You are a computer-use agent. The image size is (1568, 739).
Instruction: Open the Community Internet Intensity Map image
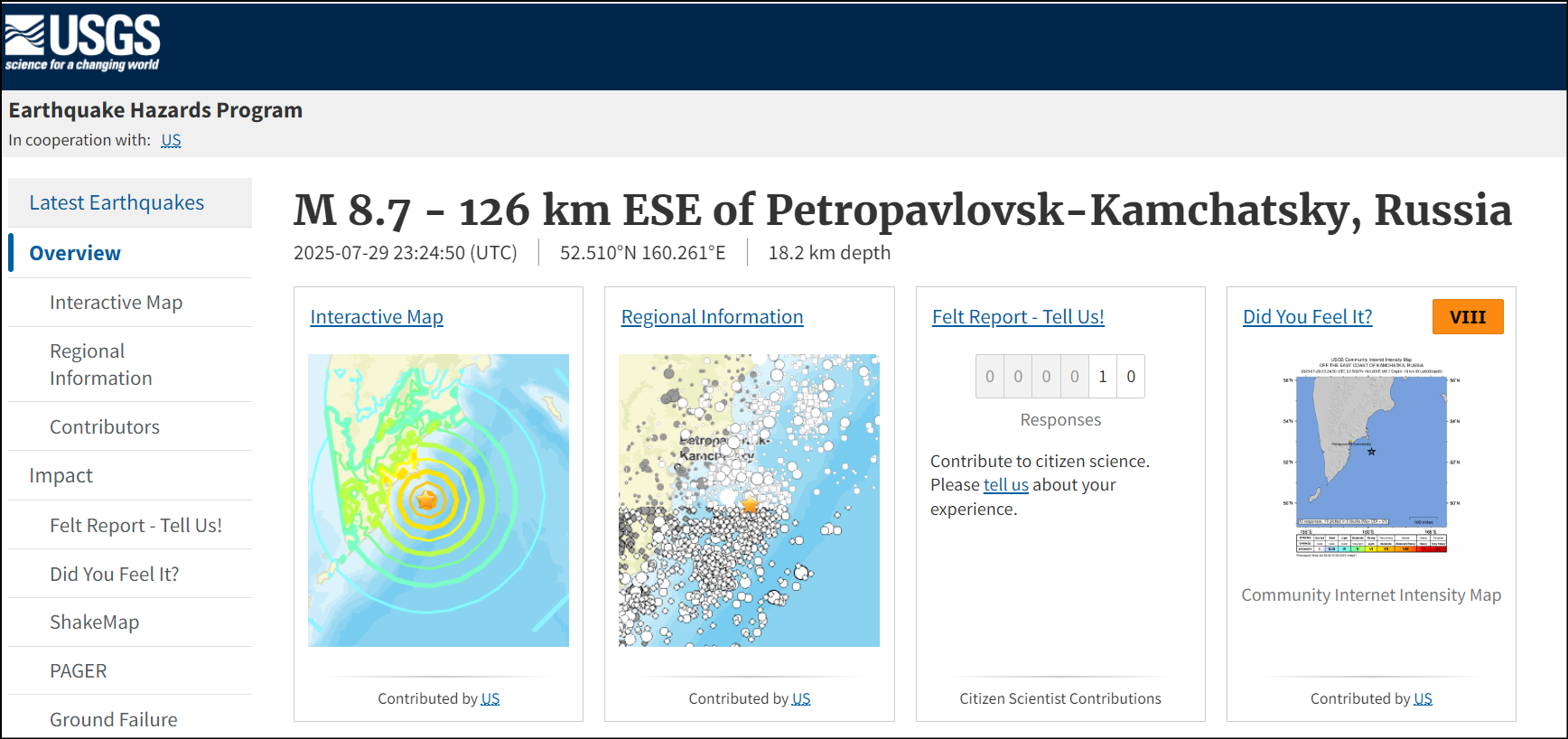point(1371,457)
